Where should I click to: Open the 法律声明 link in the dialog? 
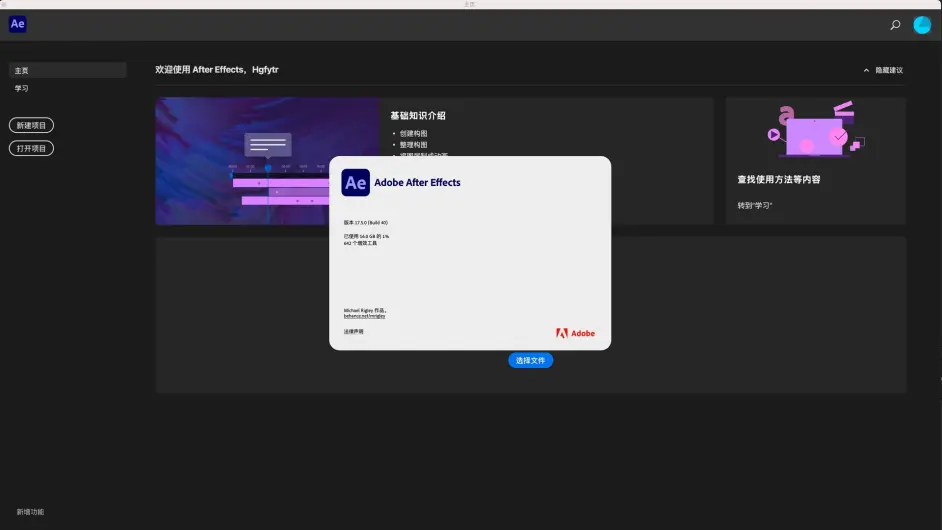(353, 332)
